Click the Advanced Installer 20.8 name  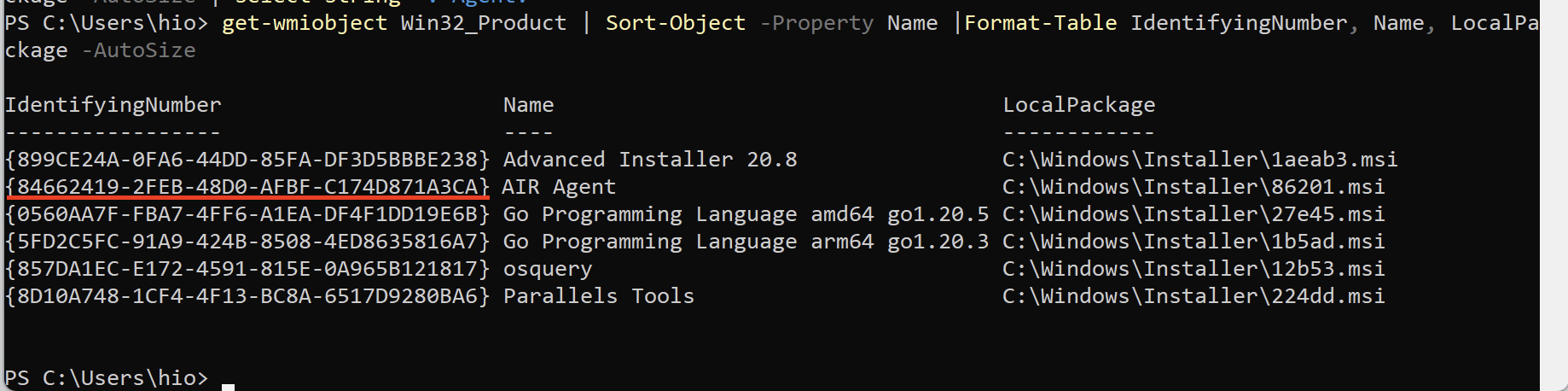[649, 160]
